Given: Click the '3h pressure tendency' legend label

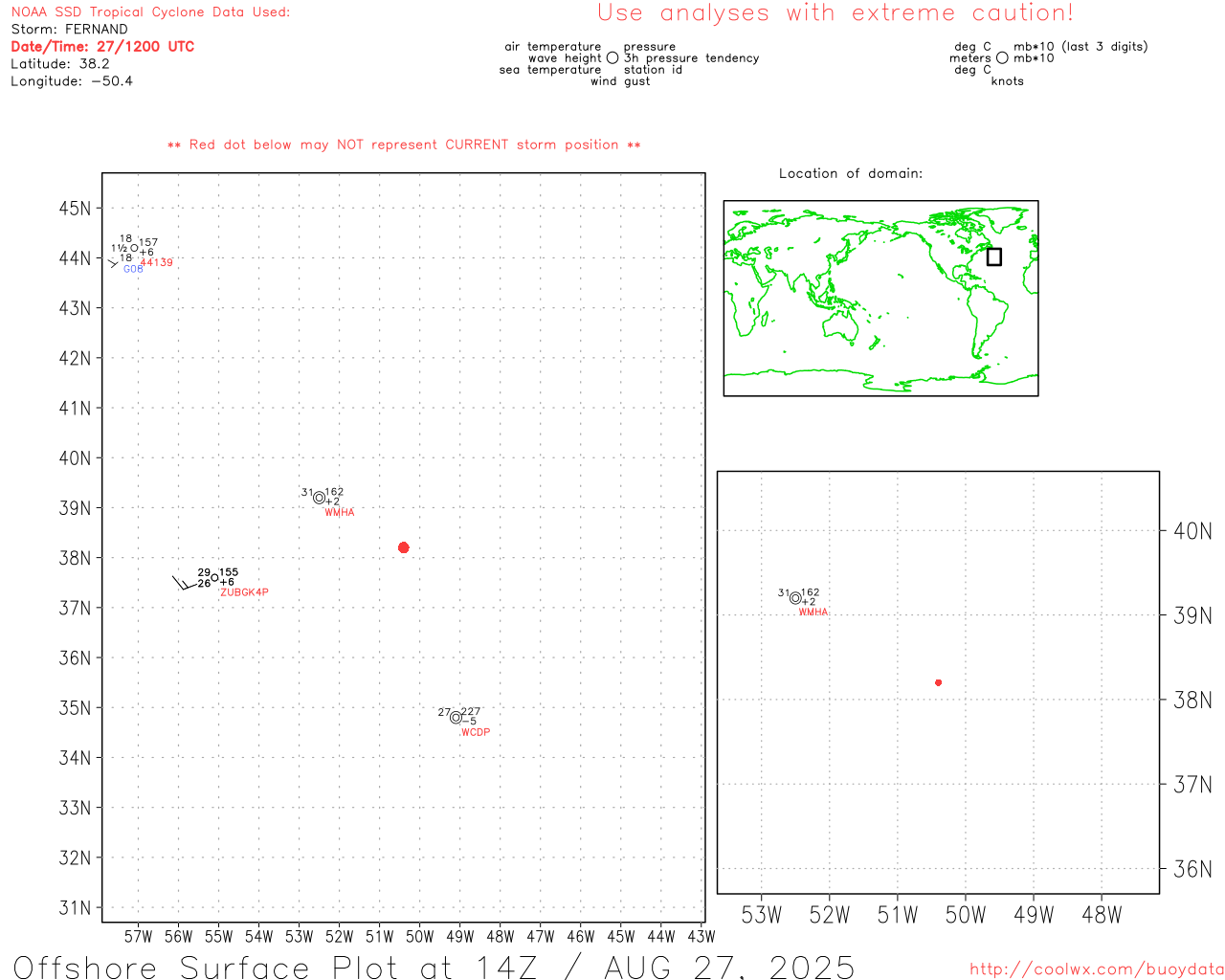Looking at the screenshot, I should tap(692, 58).
